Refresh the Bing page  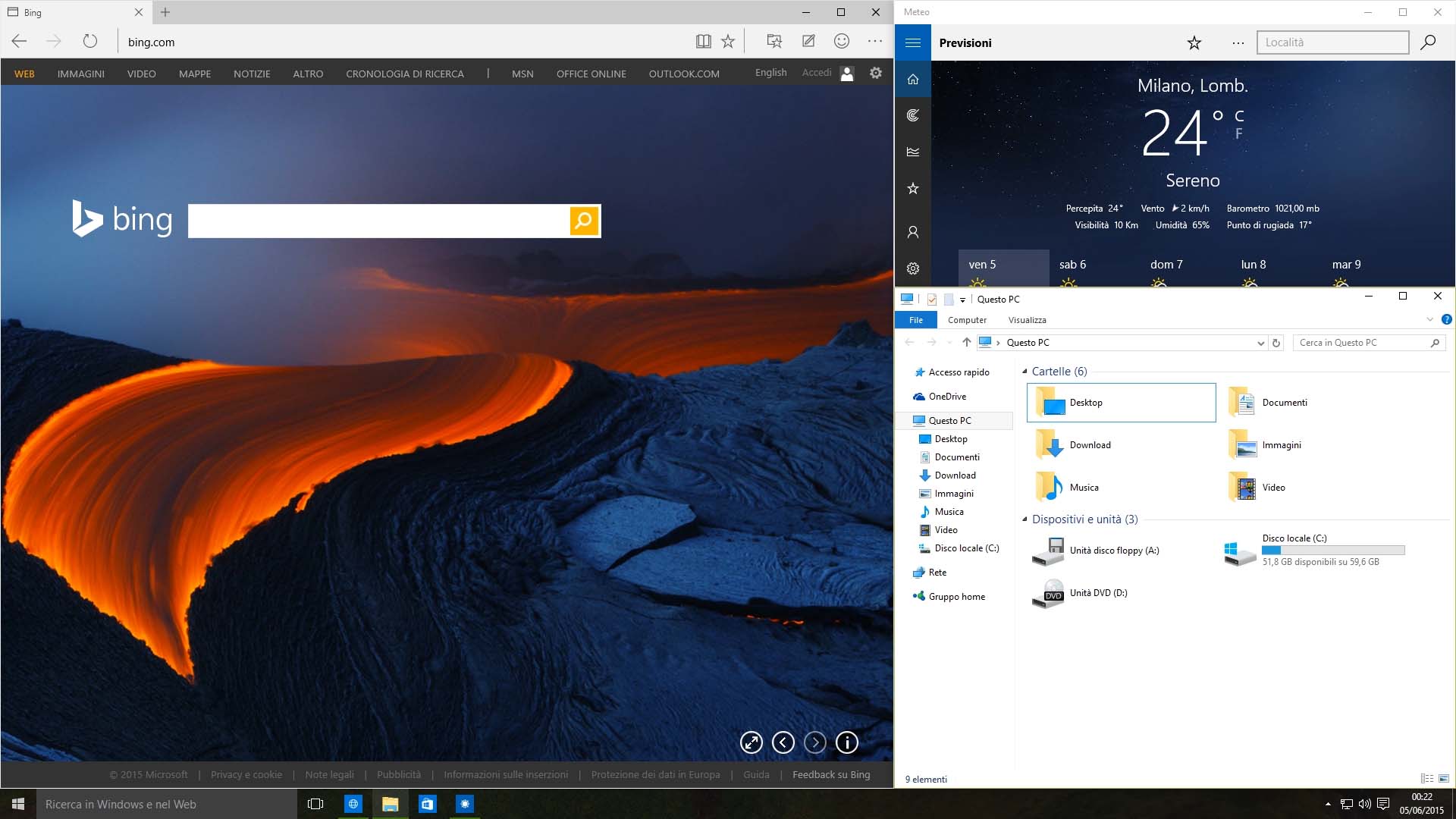point(89,42)
